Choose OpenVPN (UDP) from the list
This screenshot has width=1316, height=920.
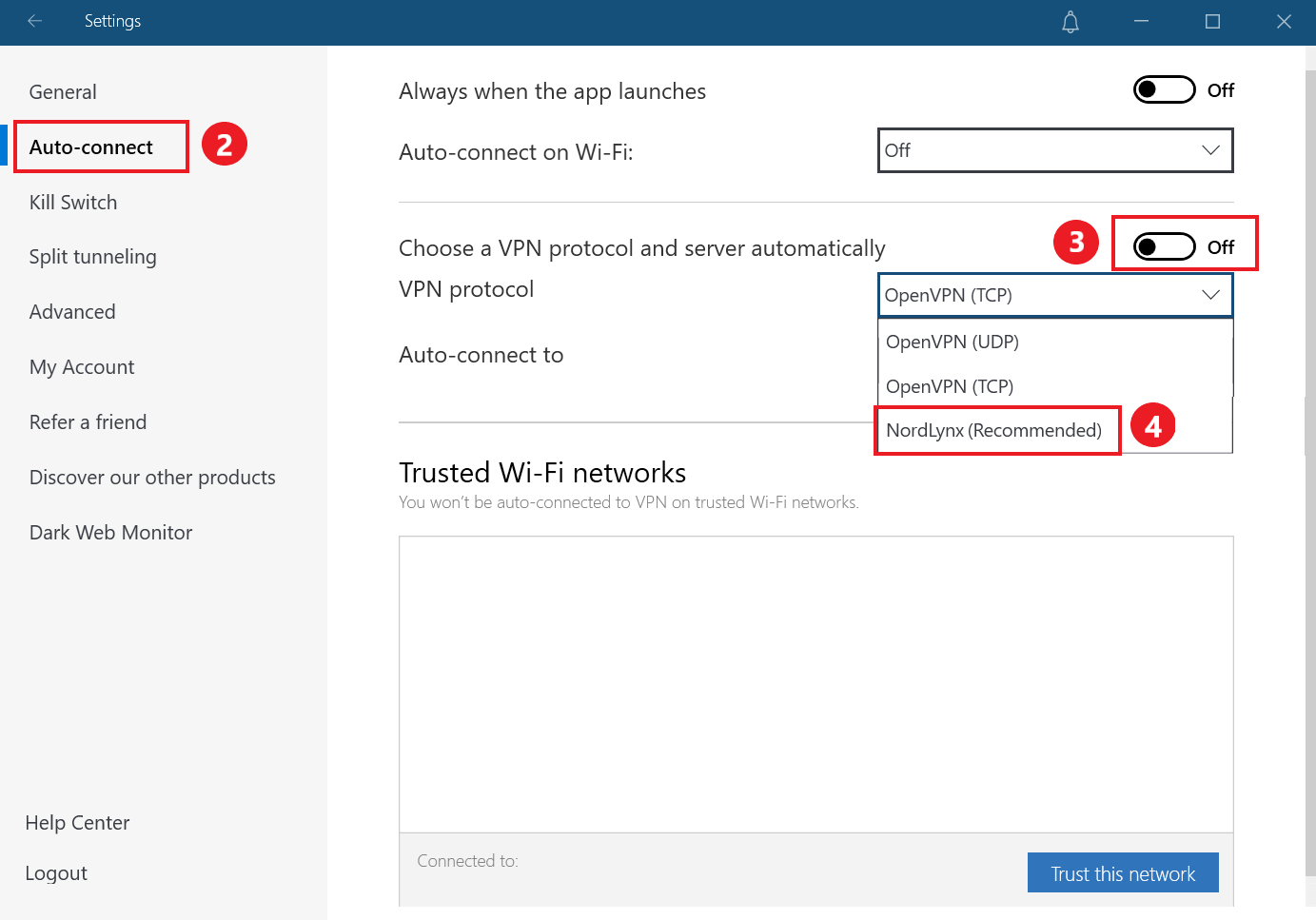pos(953,342)
